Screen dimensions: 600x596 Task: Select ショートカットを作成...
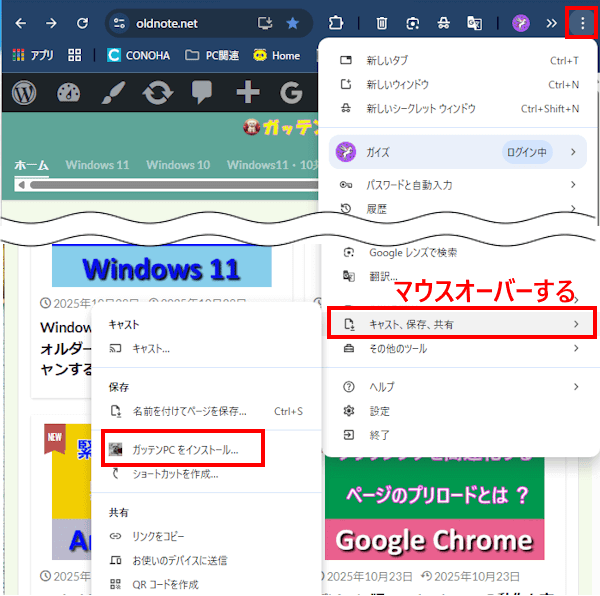207,474
